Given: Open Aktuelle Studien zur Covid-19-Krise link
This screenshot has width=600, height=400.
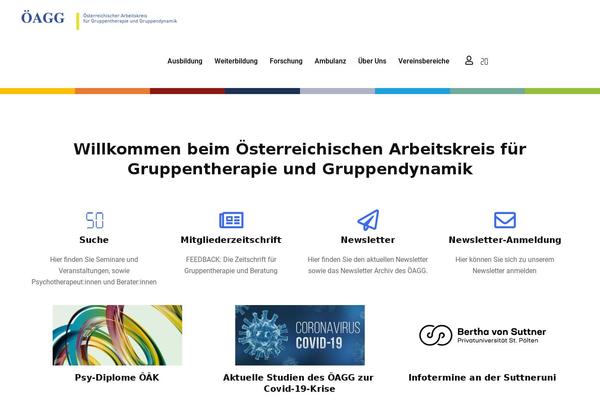Looking at the screenshot, I should click(298, 383).
